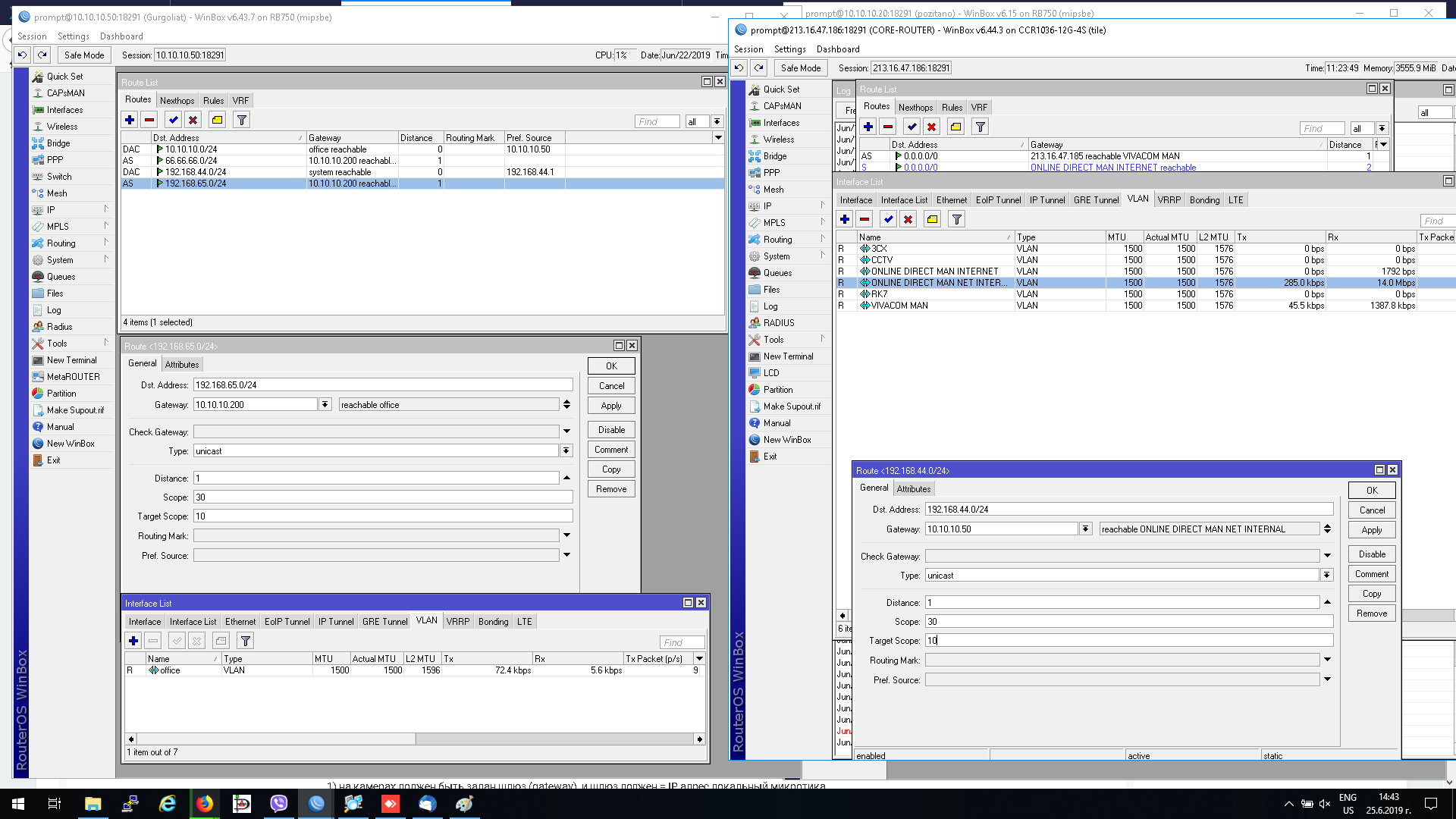Open Firefox from Windows taskbar
This screenshot has height=819, width=1456.
coord(205,804)
